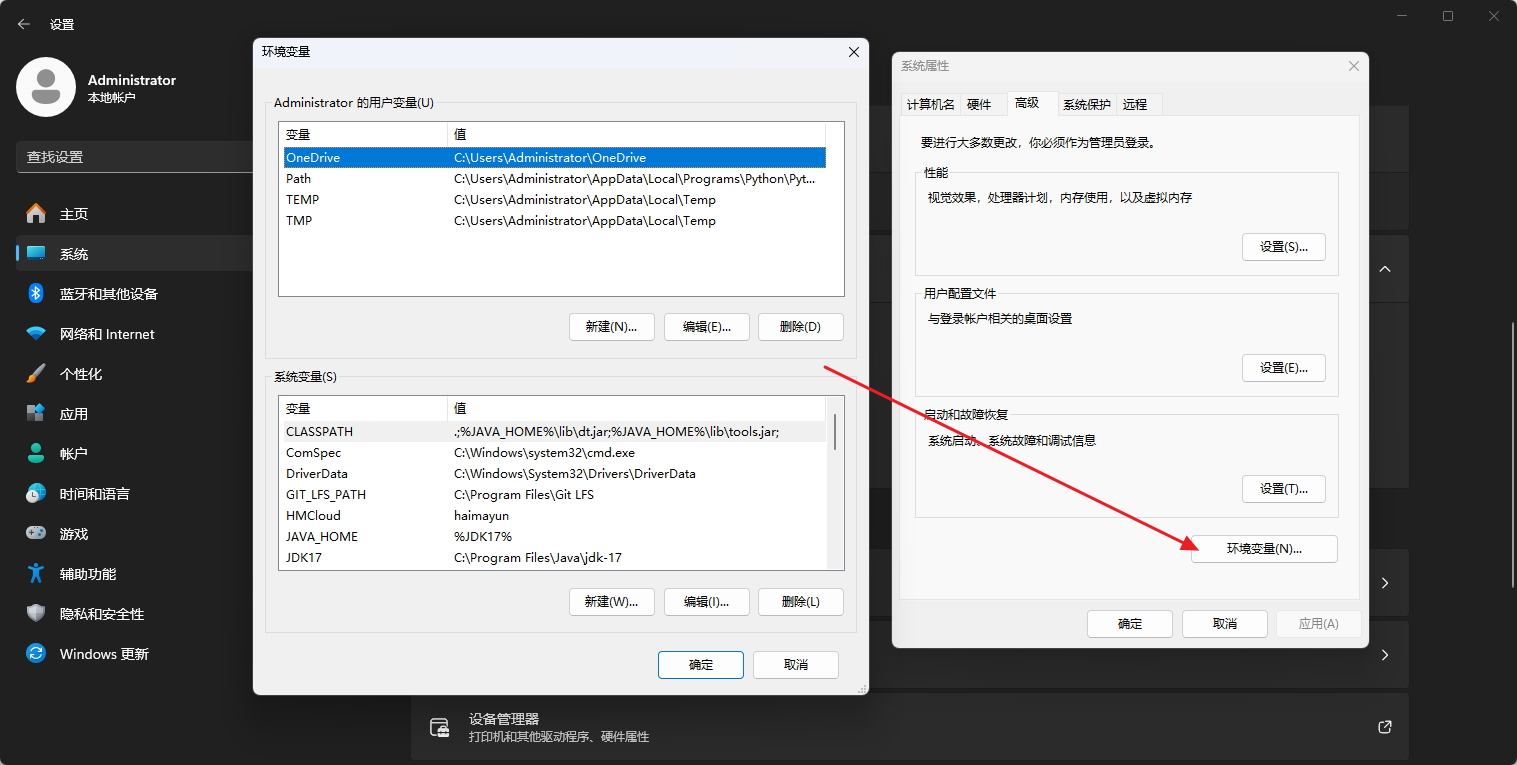This screenshot has height=765, width=1517.
Task: Collapse the expanded section chevron on right
Action: coord(1385,270)
